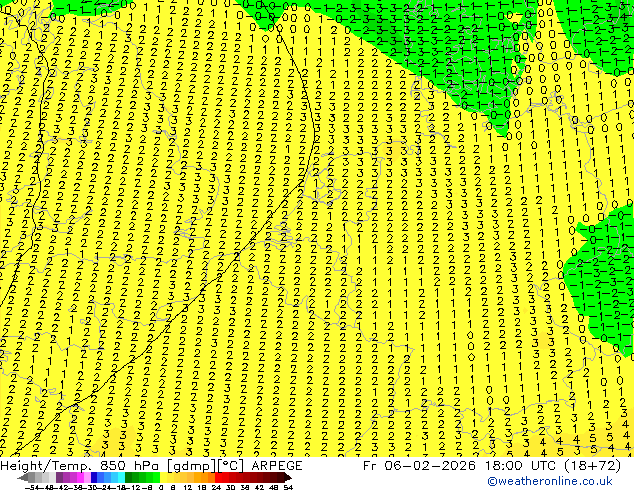Click the blue color legend segment

click(108, 477)
